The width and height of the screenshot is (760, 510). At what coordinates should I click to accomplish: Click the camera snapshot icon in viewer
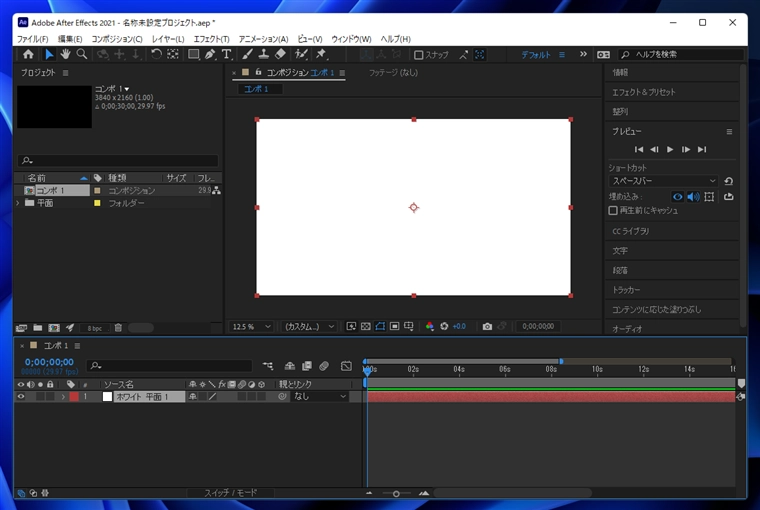click(487, 327)
